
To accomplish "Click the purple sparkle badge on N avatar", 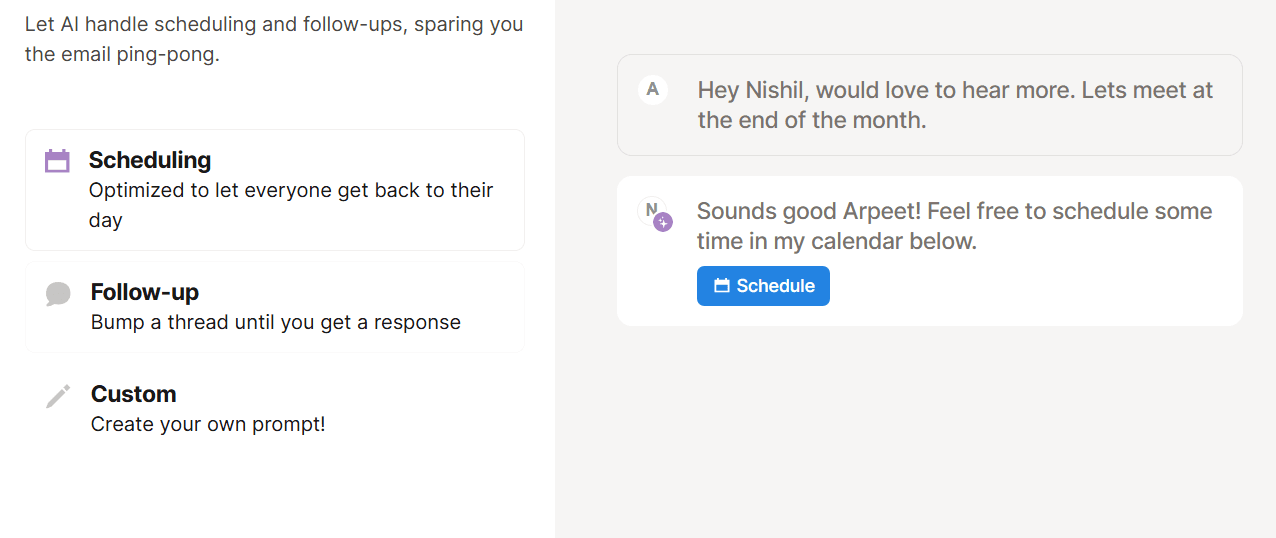I will point(662,222).
